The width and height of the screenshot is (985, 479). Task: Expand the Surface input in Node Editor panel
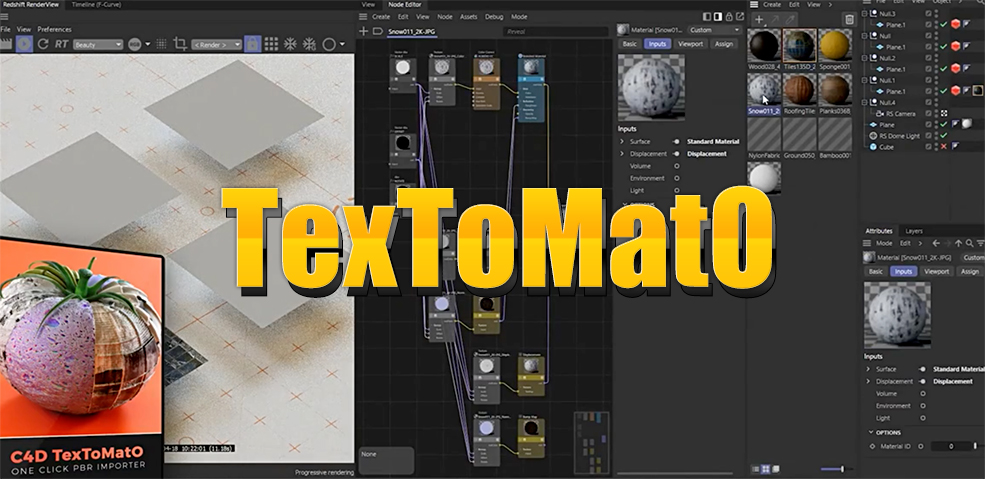(x=622, y=142)
